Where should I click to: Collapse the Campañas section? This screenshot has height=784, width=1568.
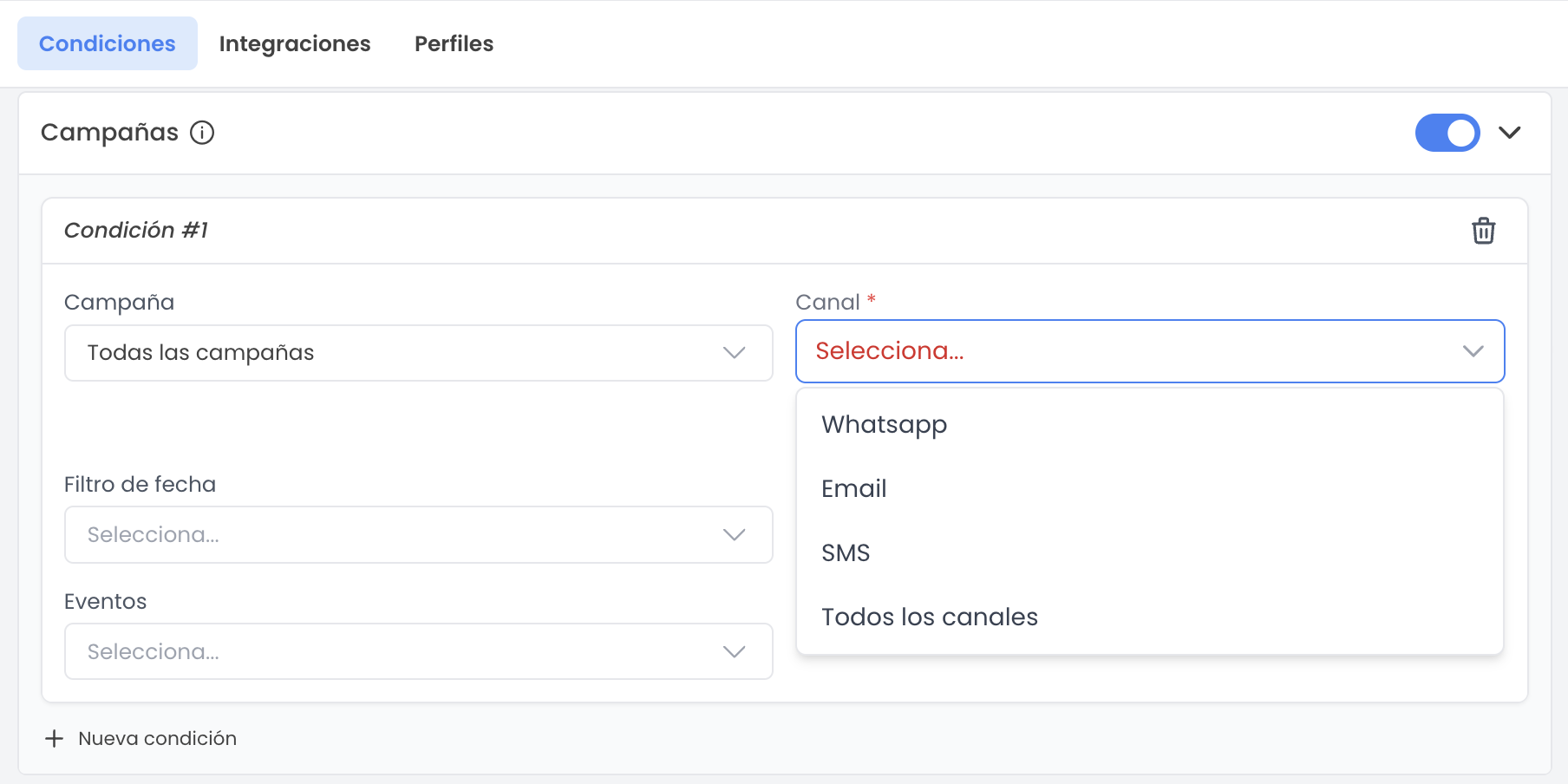point(1511,133)
